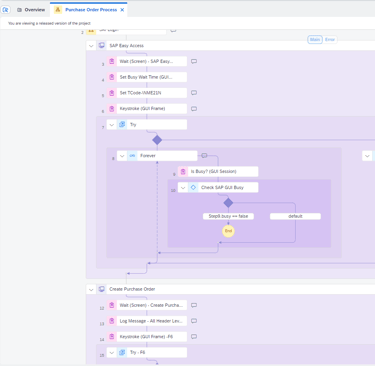Select the Wait (Screen) - SAP Easy step

147,61
